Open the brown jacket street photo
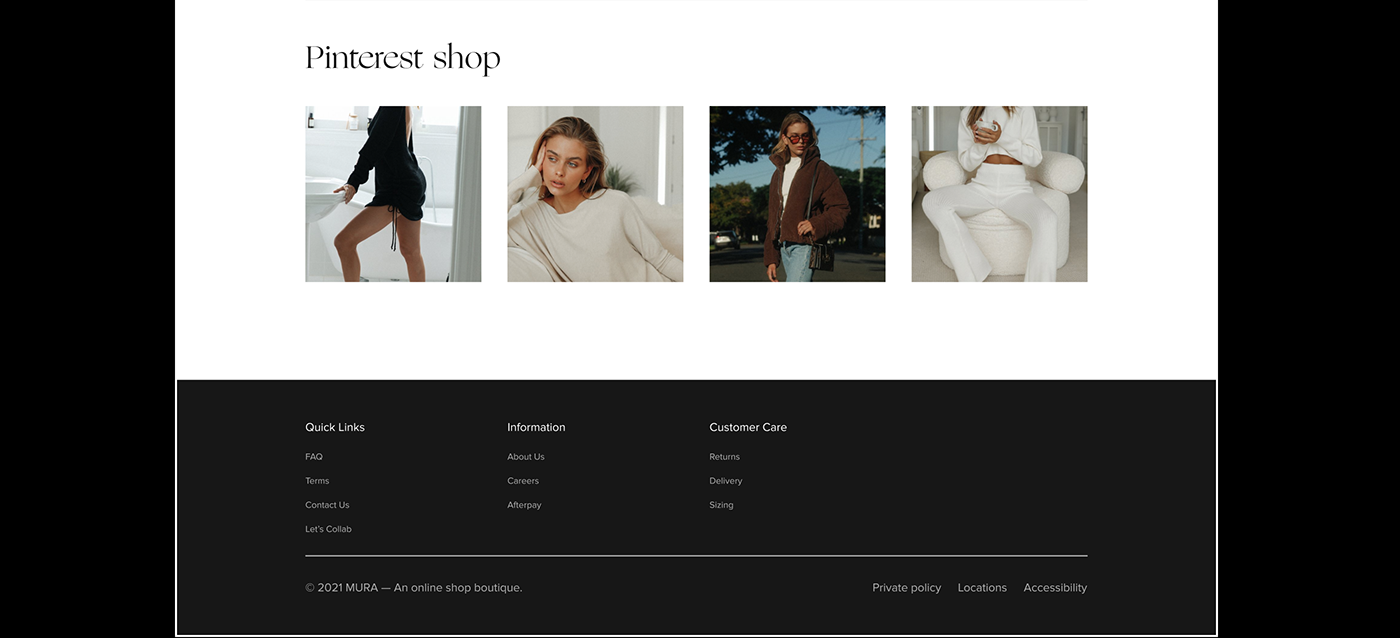The width and height of the screenshot is (1400, 638). point(797,193)
